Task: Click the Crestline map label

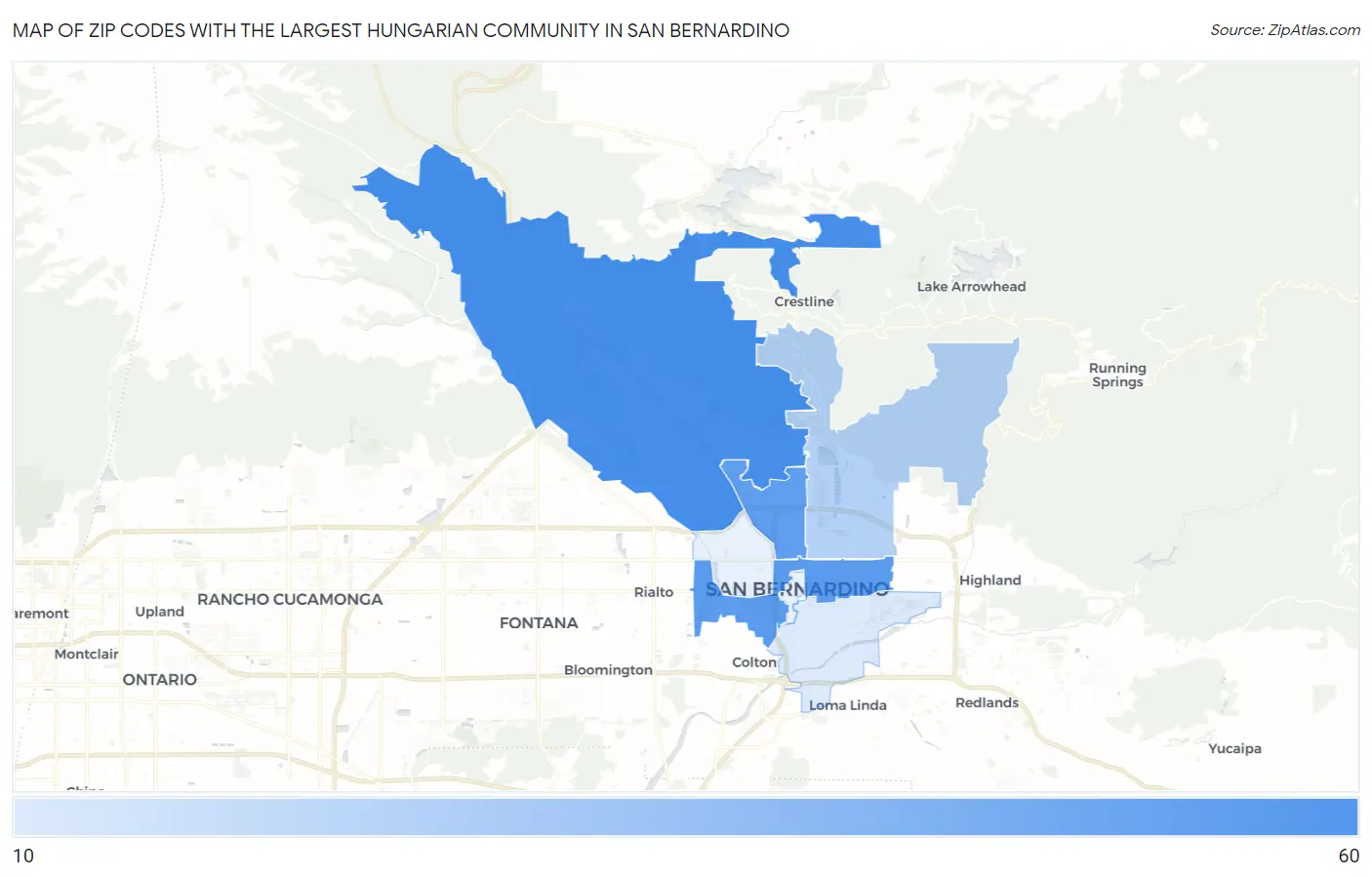Action: coord(804,301)
